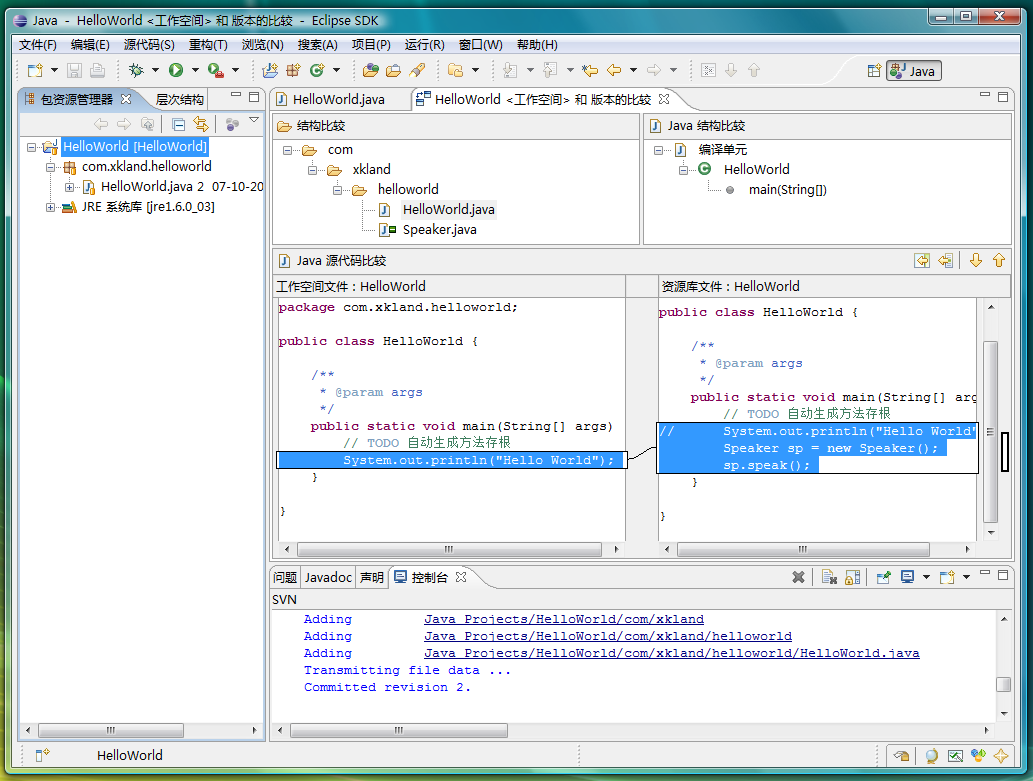1033x781 pixels.
Task: Click Copy All Non-Conflicting Changes icon in compare pane
Action: [922, 260]
